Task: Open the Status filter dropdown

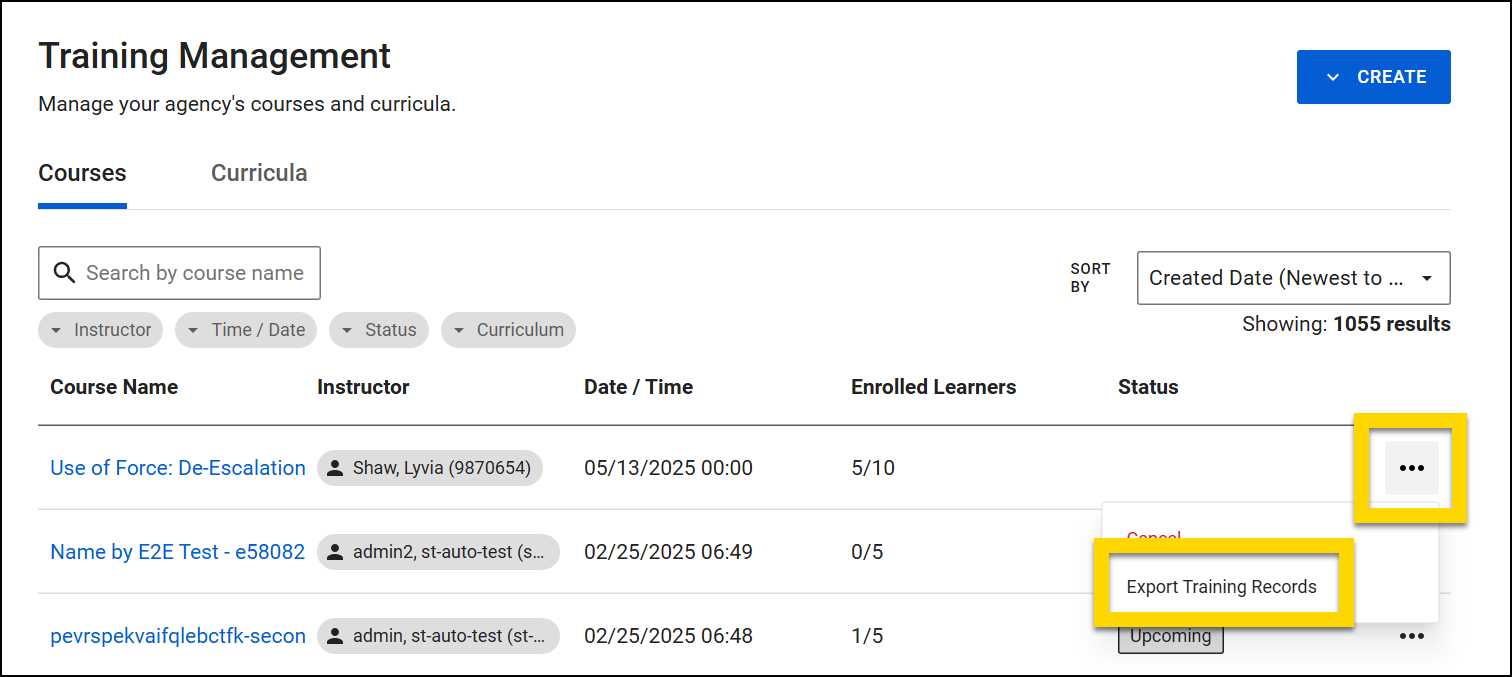Action: coord(378,329)
